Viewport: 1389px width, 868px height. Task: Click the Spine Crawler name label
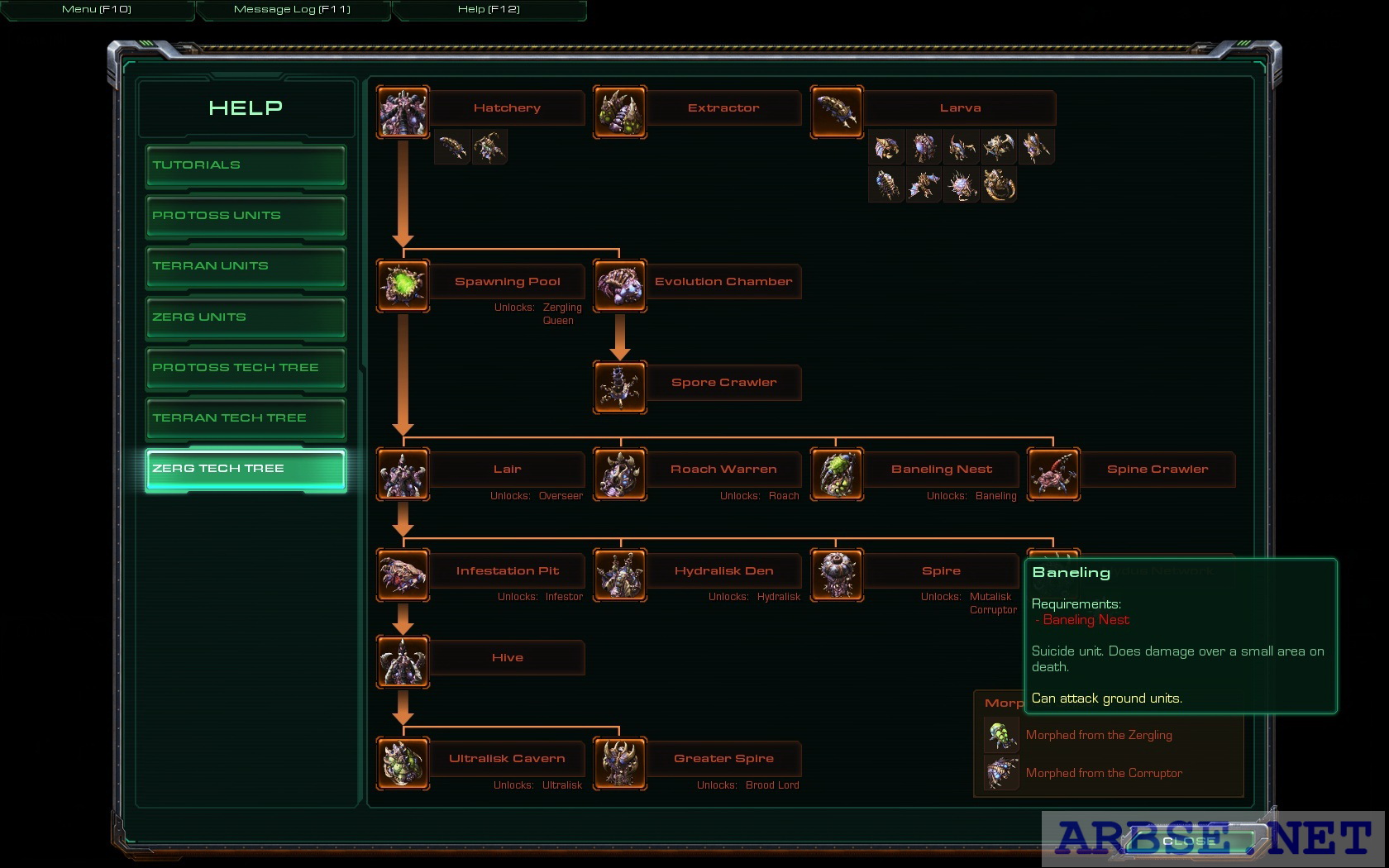1157,469
